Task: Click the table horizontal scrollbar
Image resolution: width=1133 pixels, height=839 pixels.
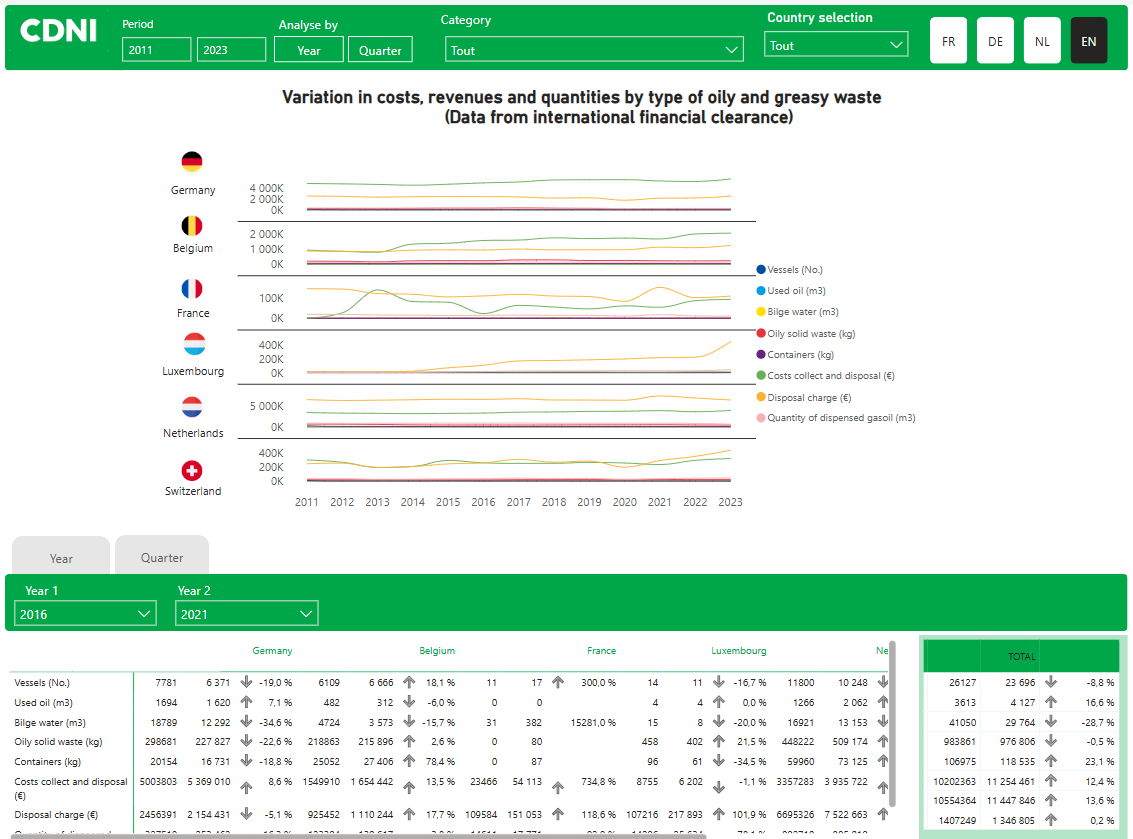Action: click(x=358, y=836)
